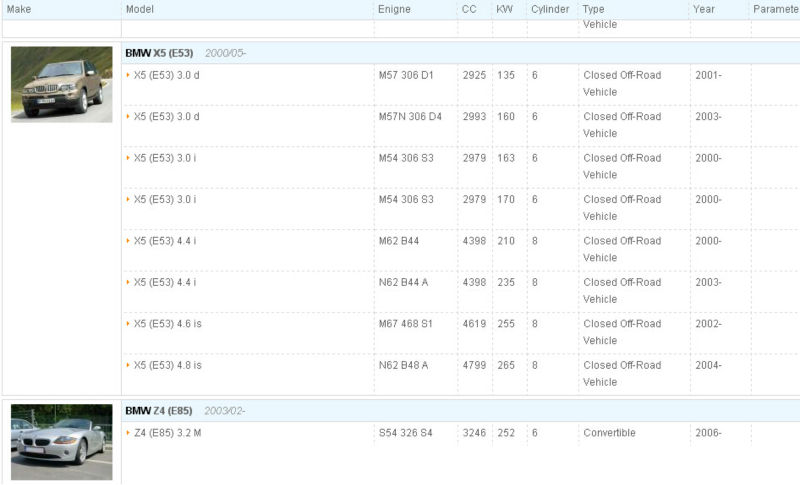Click the Year column header
Image resolution: width=800 pixels, height=485 pixels.
tap(704, 9)
